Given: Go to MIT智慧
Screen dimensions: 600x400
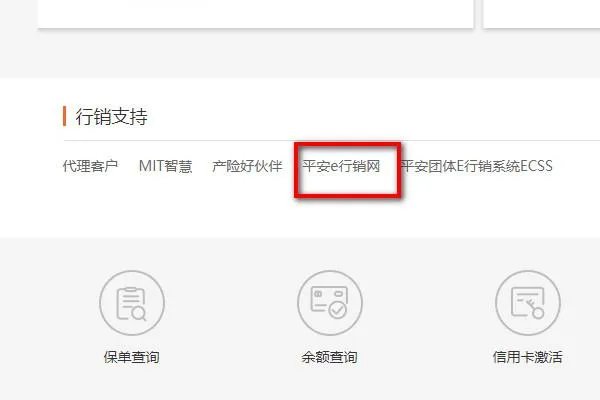Looking at the screenshot, I should (x=166, y=166).
